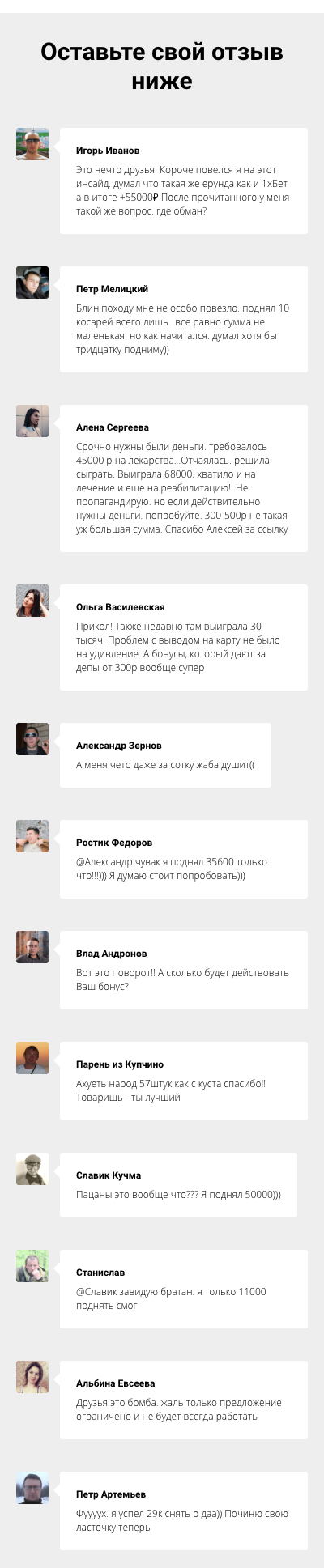This screenshot has height=1568, width=324.
Task: Open Алена Сергеева's profile avatar
Action: tap(32, 420)
